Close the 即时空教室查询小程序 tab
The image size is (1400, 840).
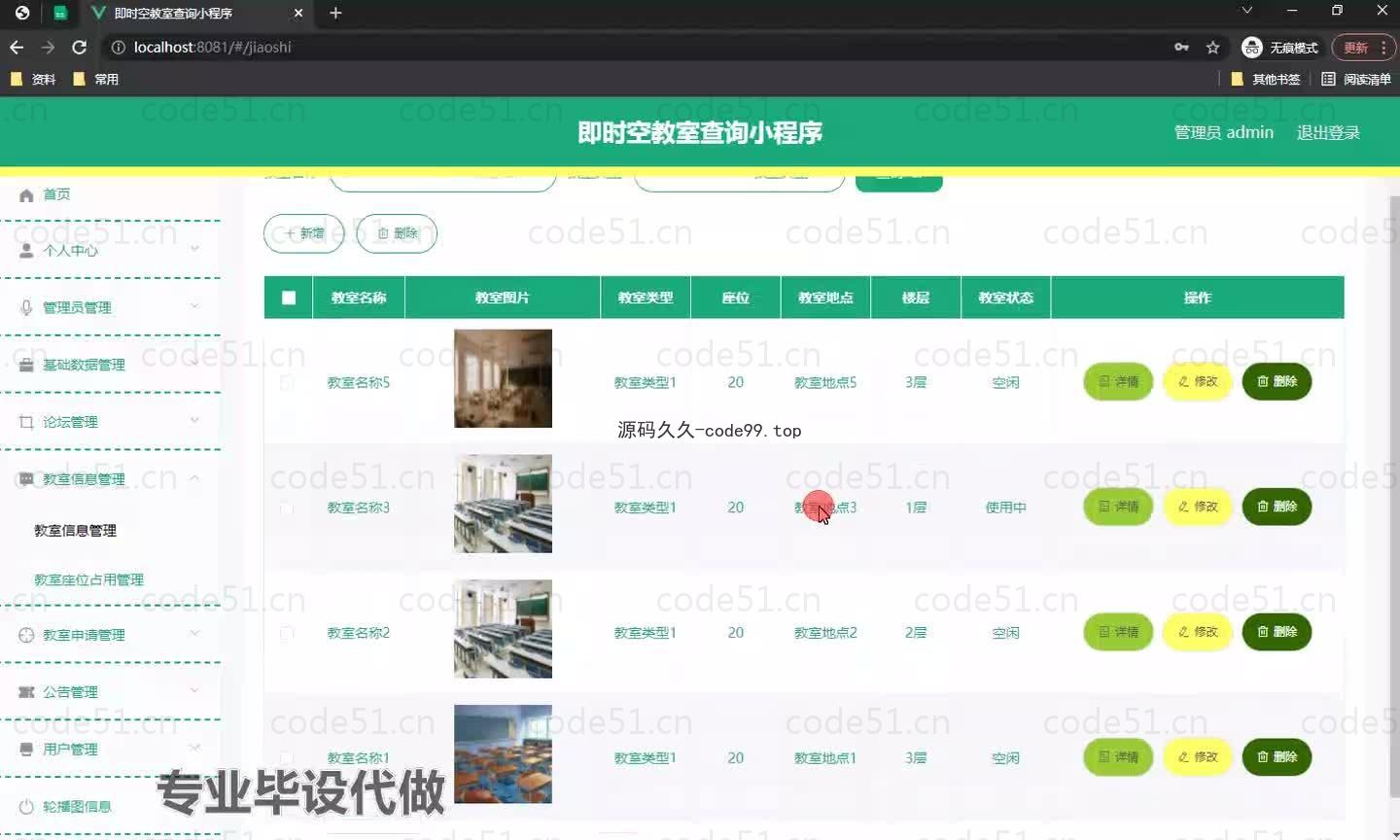(x=298, y=13)
